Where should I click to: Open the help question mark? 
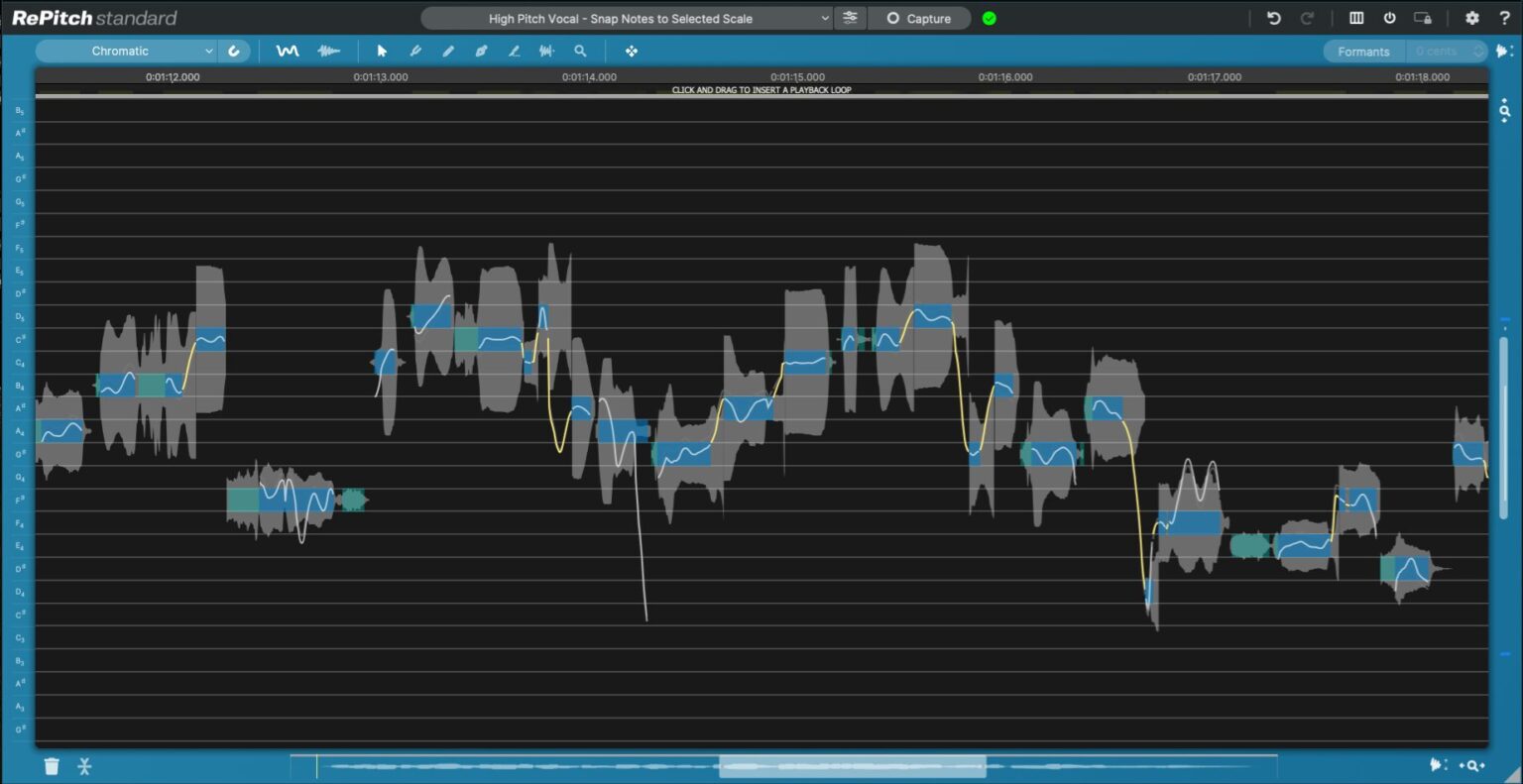pyautogui.click(x=1504, y=18)
